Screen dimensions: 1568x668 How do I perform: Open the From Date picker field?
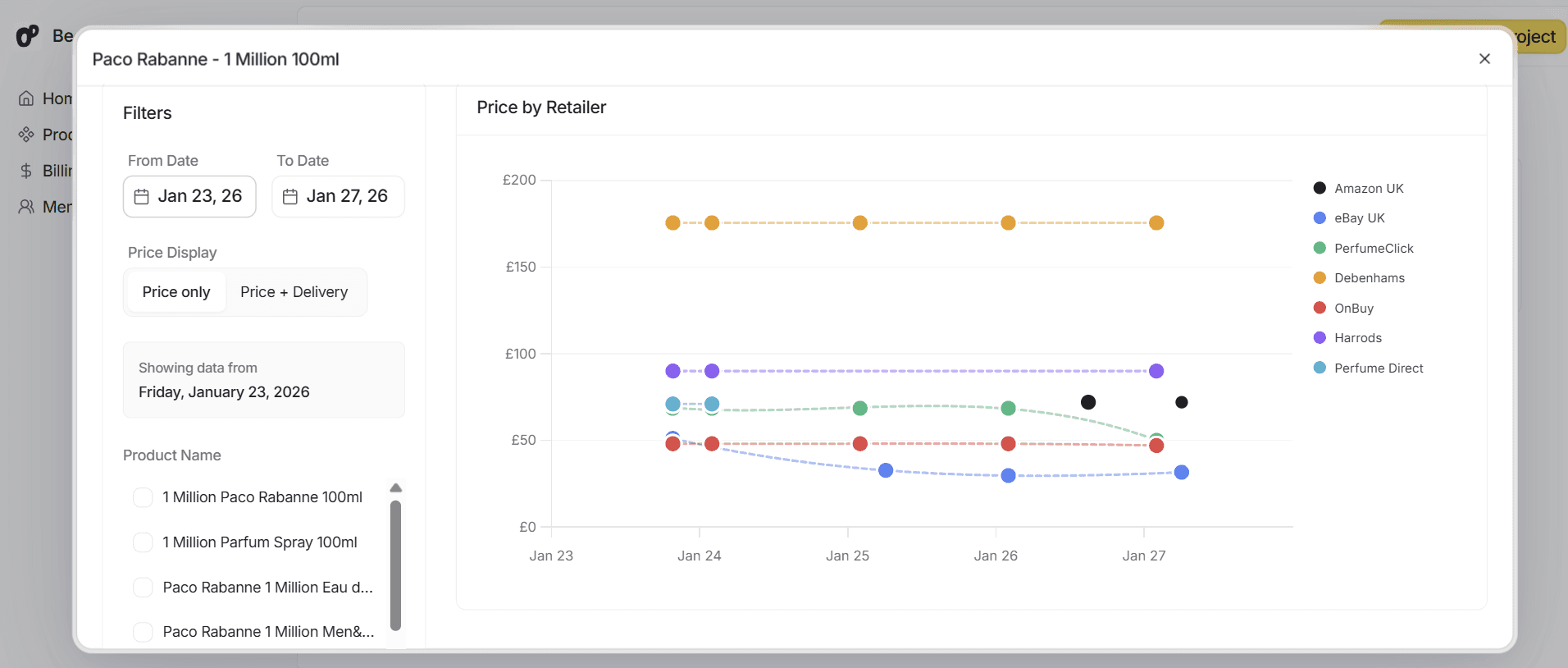189,196
